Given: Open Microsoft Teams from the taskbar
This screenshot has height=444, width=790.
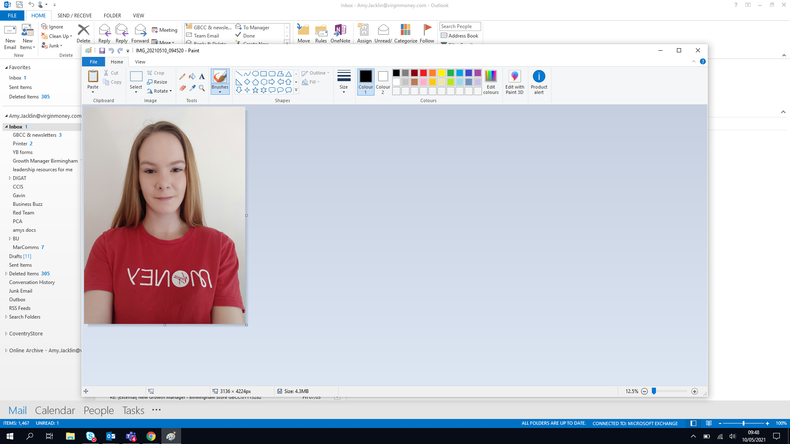Looking at the screenshot, I should pyautogui.click(x=131, y=436).
